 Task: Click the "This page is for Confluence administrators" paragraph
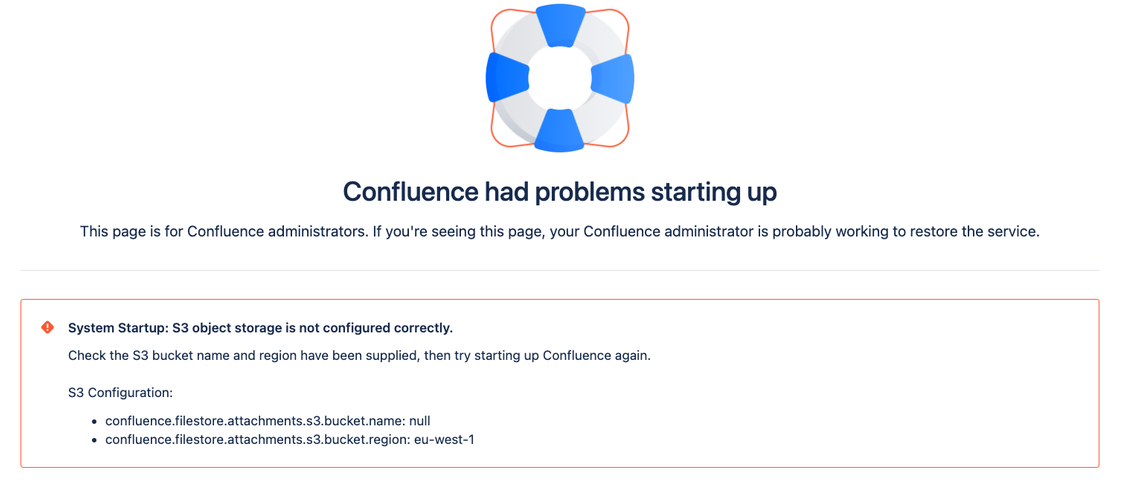[x=560, y=232]
